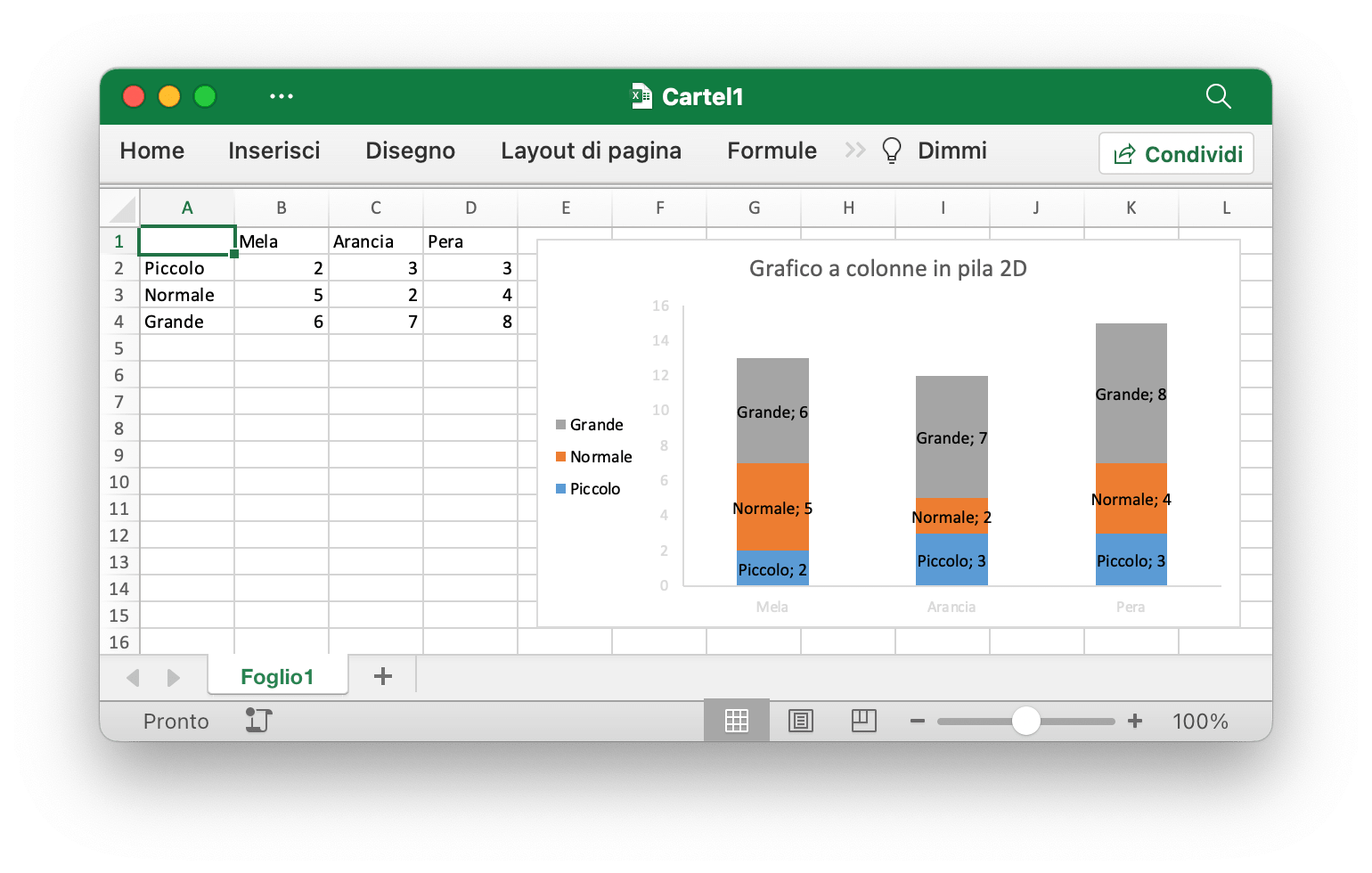1372x873 pixels.
Task: Click selected cell A1
Action: [187, 241]
